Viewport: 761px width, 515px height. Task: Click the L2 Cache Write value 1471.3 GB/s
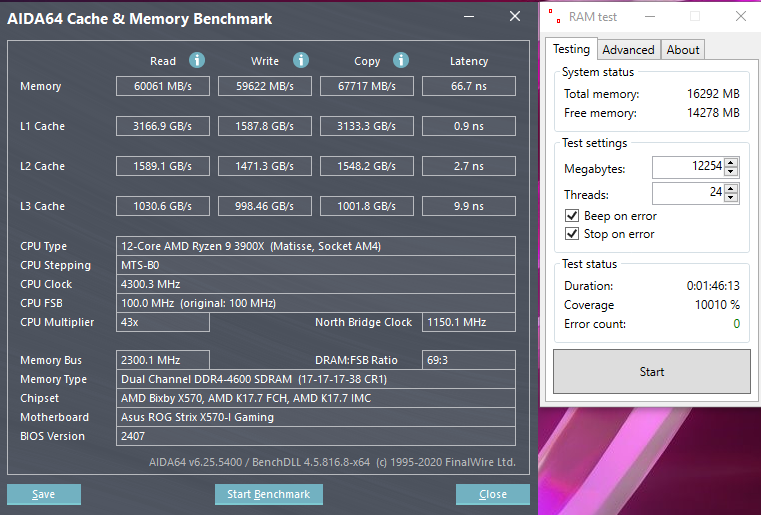265,166
